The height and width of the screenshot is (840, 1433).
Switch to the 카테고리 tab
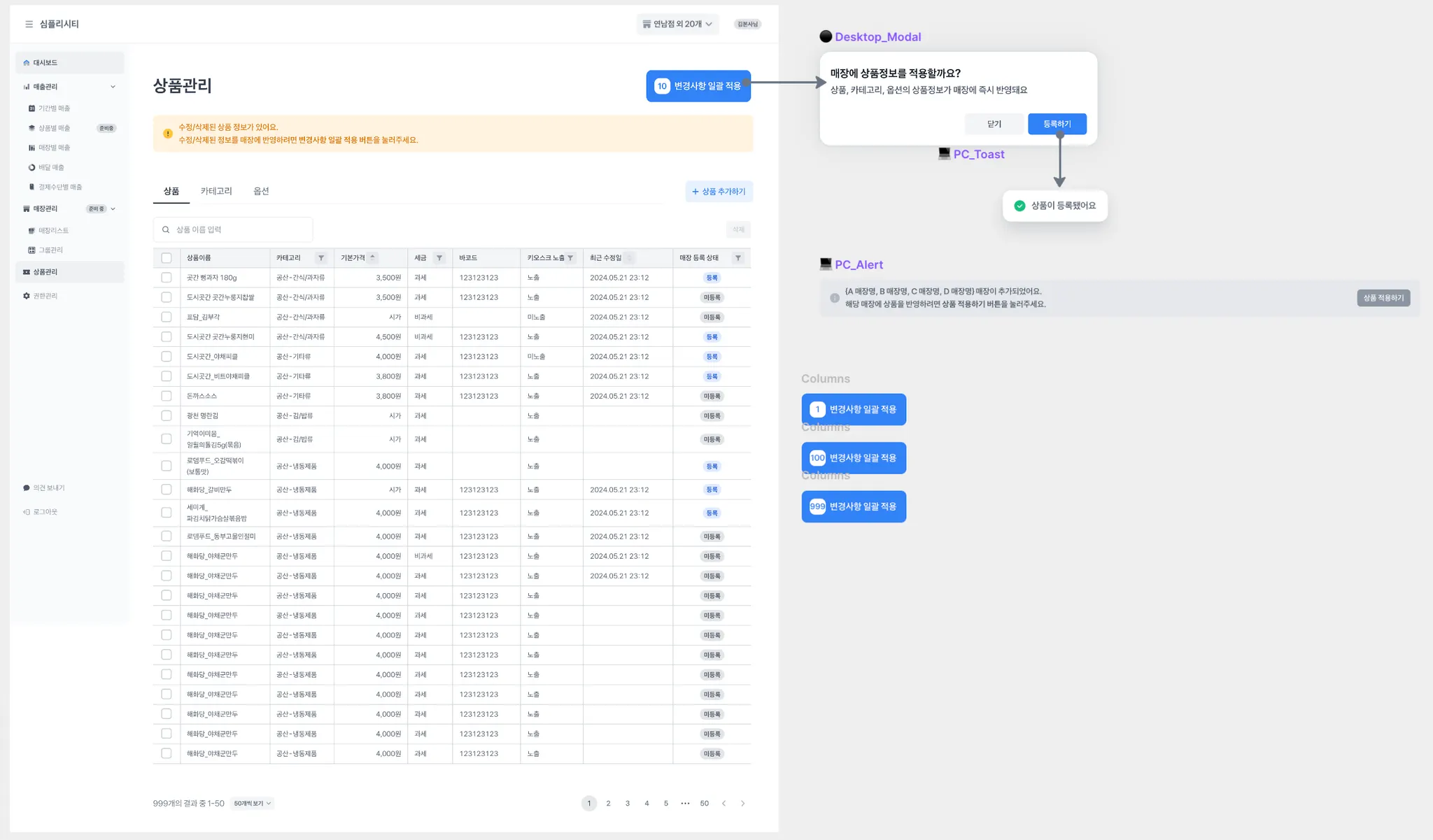(216, 191)
